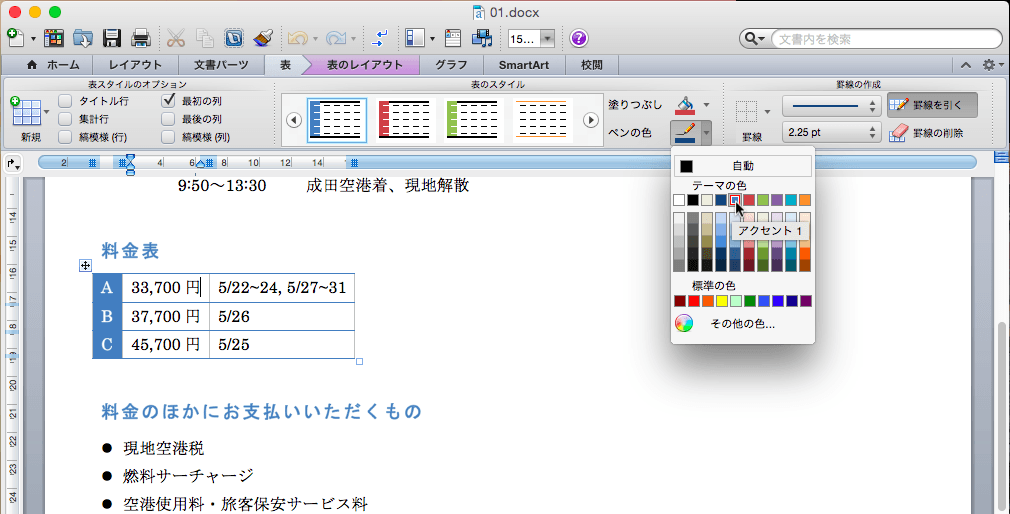This screenshot has height=514, width=1010.
Task: Click table cell containing 45,700 円
Action: pos(166,345)
